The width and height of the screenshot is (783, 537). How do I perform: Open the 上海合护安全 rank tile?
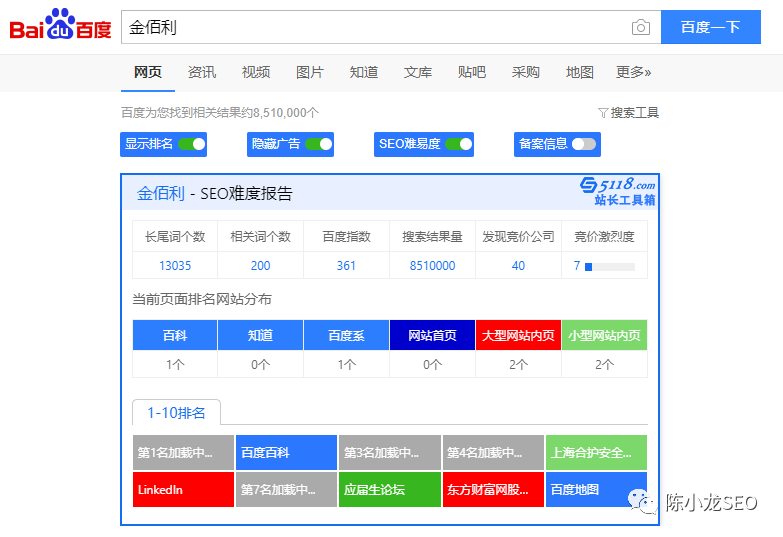click(x=596, y=453)
